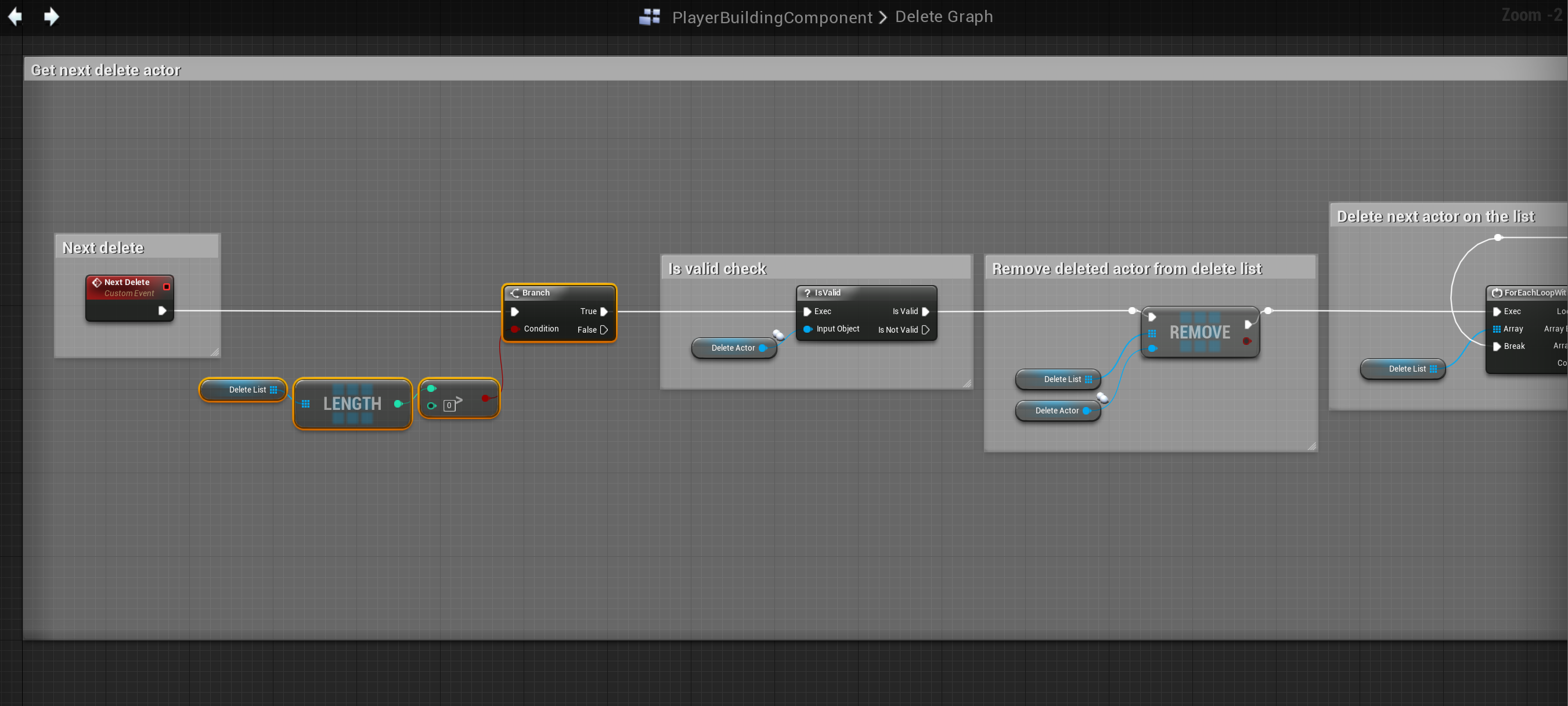Click the ForEachLoop node loop icon
1568x706 pixels.
pyautogui.click(x=1496, y=293)
